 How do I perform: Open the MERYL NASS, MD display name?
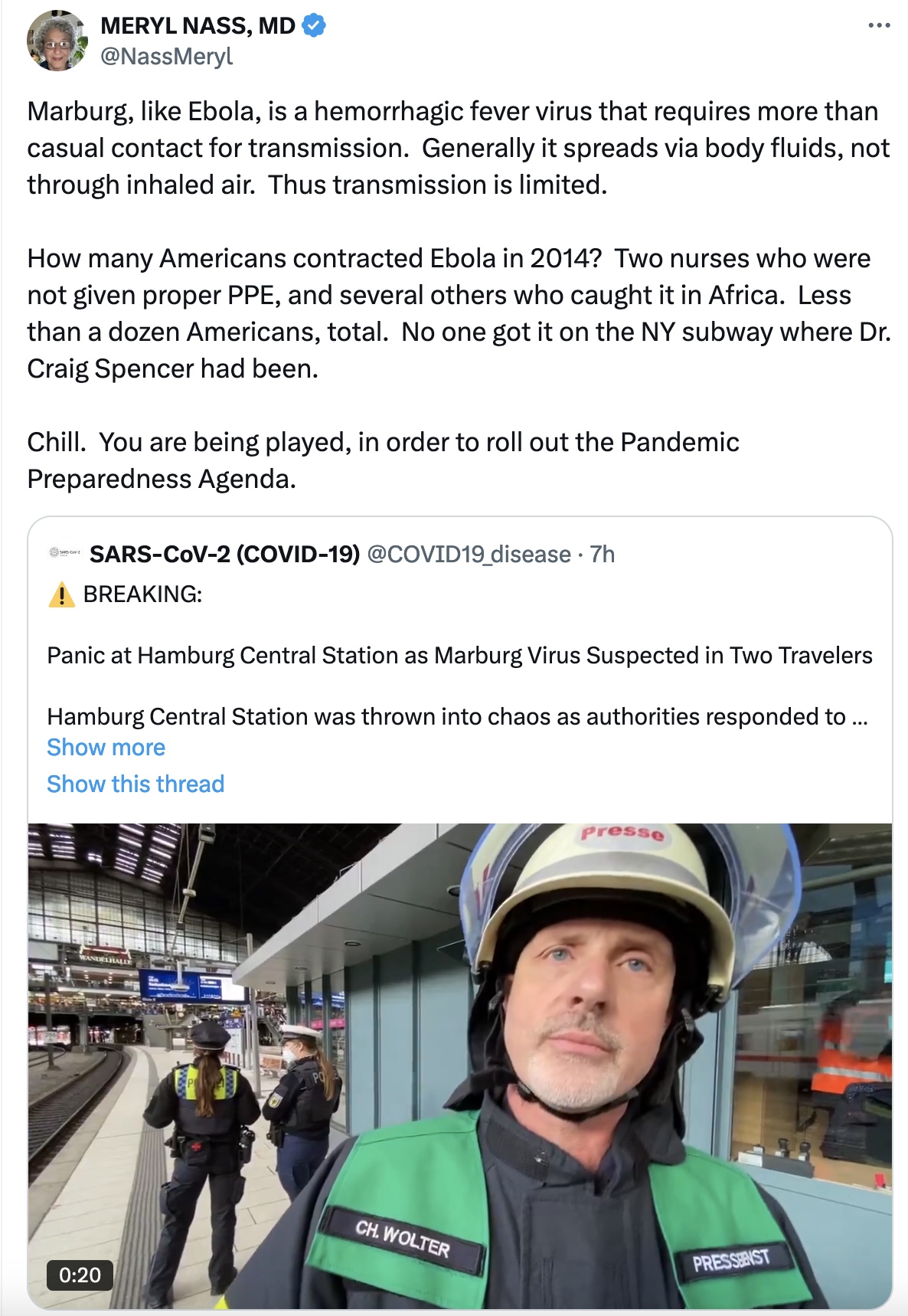coord(198,26)
